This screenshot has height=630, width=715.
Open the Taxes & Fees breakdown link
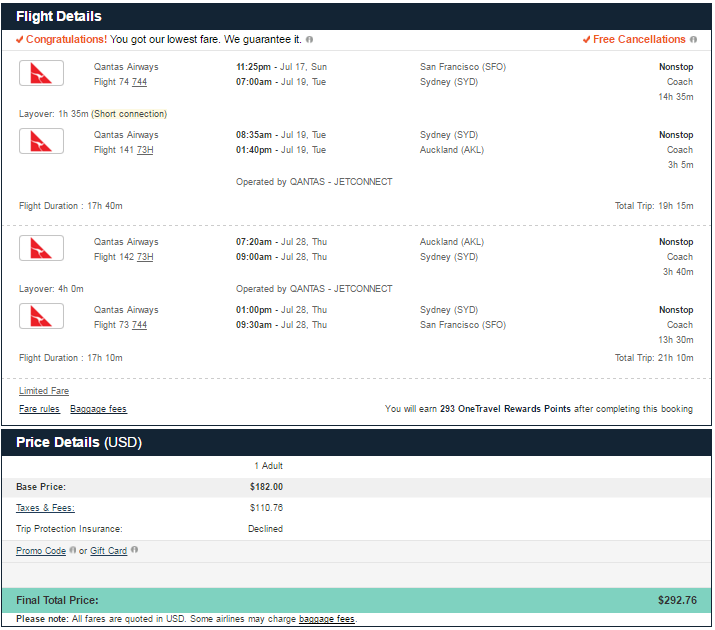click(x=45, y=508)
